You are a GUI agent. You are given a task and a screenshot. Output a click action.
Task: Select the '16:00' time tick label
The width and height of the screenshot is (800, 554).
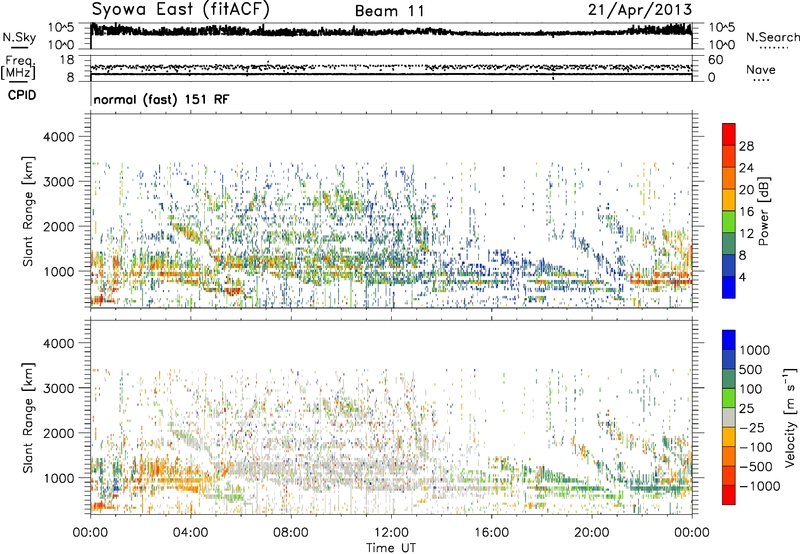pos(491,533)
